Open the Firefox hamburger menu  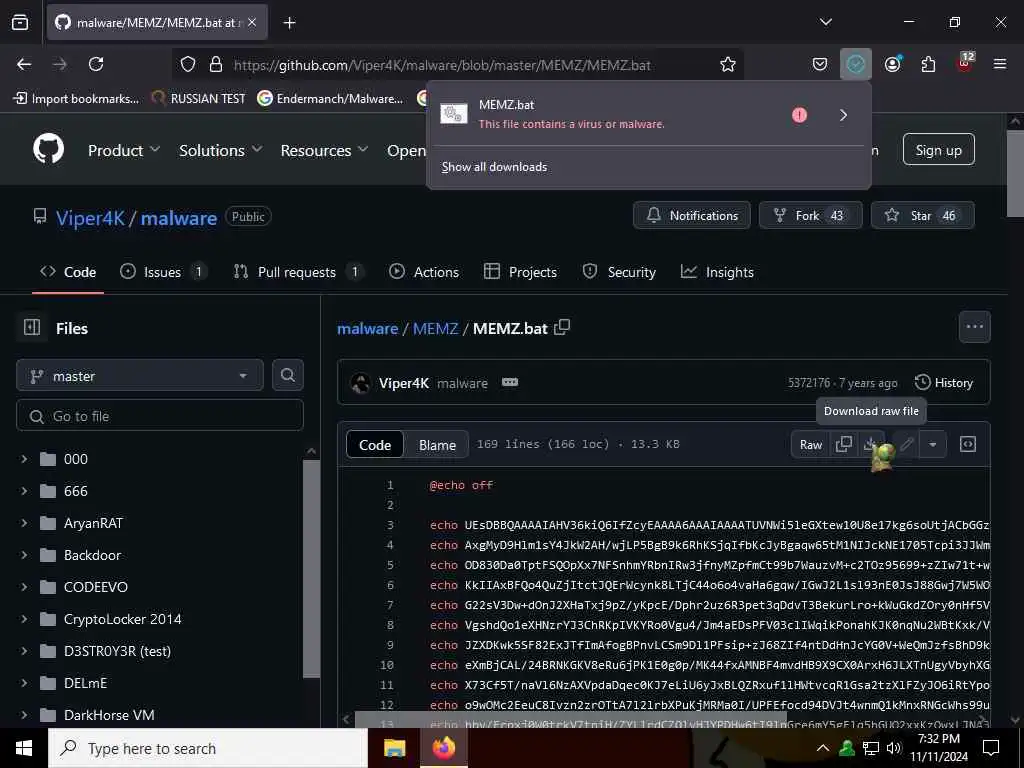[x=1000, y=64]
